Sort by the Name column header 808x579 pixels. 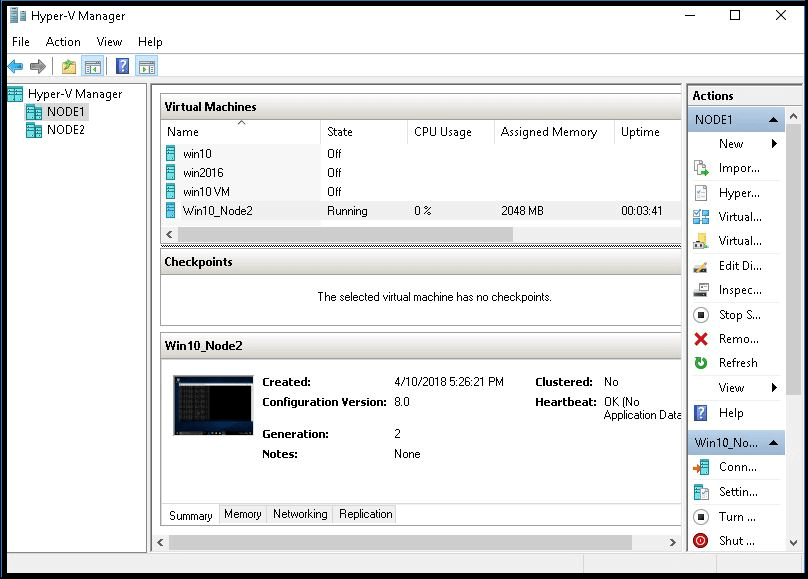pyautogui.click(x=241, y=132)
